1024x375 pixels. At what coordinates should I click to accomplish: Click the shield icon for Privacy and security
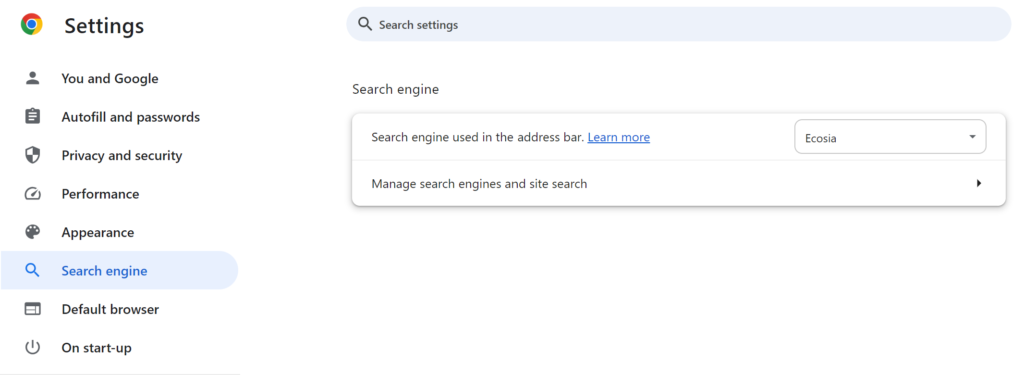click(32, 155)
